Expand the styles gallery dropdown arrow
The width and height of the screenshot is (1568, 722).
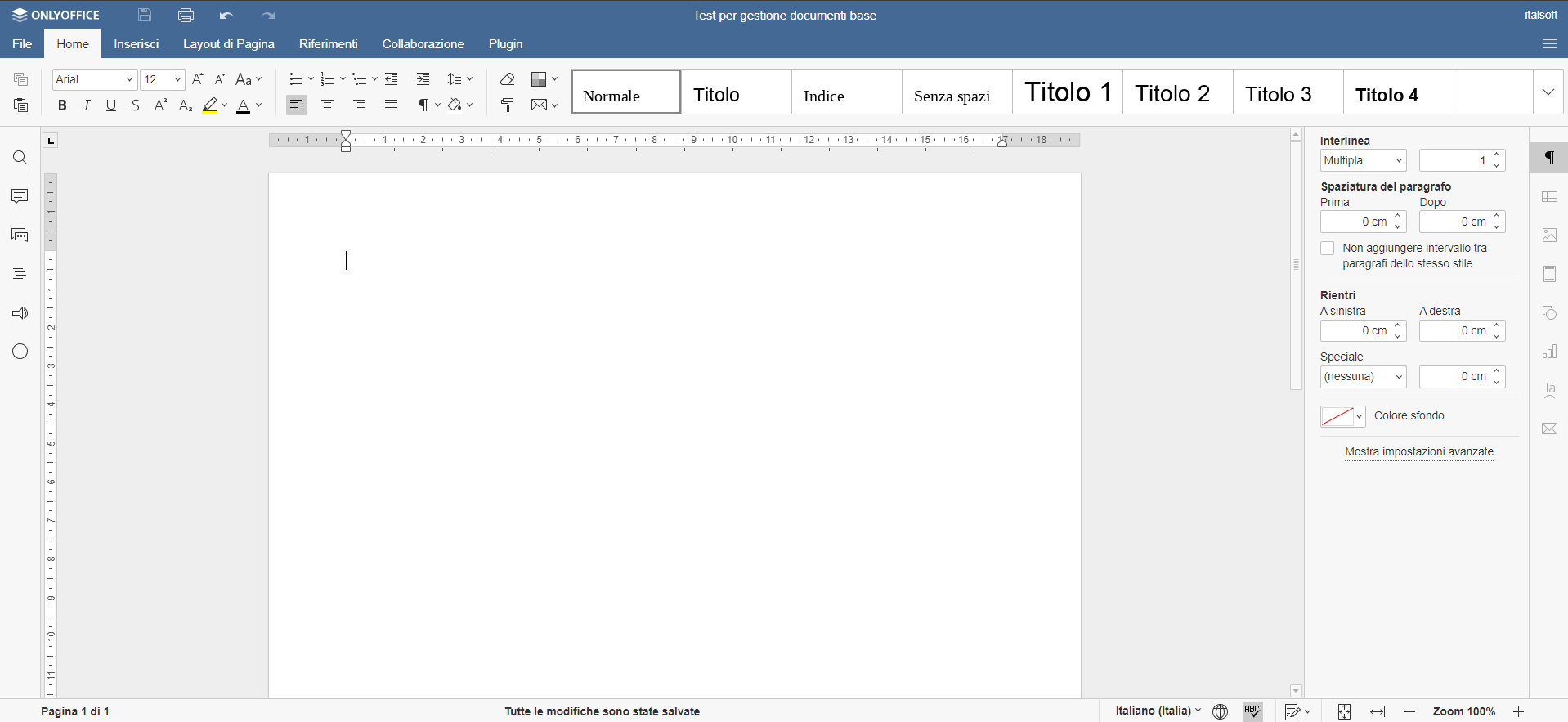[1548, 92]
